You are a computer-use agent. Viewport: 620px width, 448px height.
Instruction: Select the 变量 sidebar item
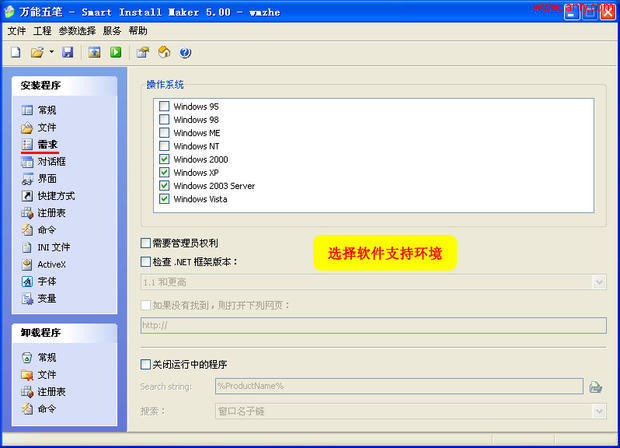click(39, 298)
